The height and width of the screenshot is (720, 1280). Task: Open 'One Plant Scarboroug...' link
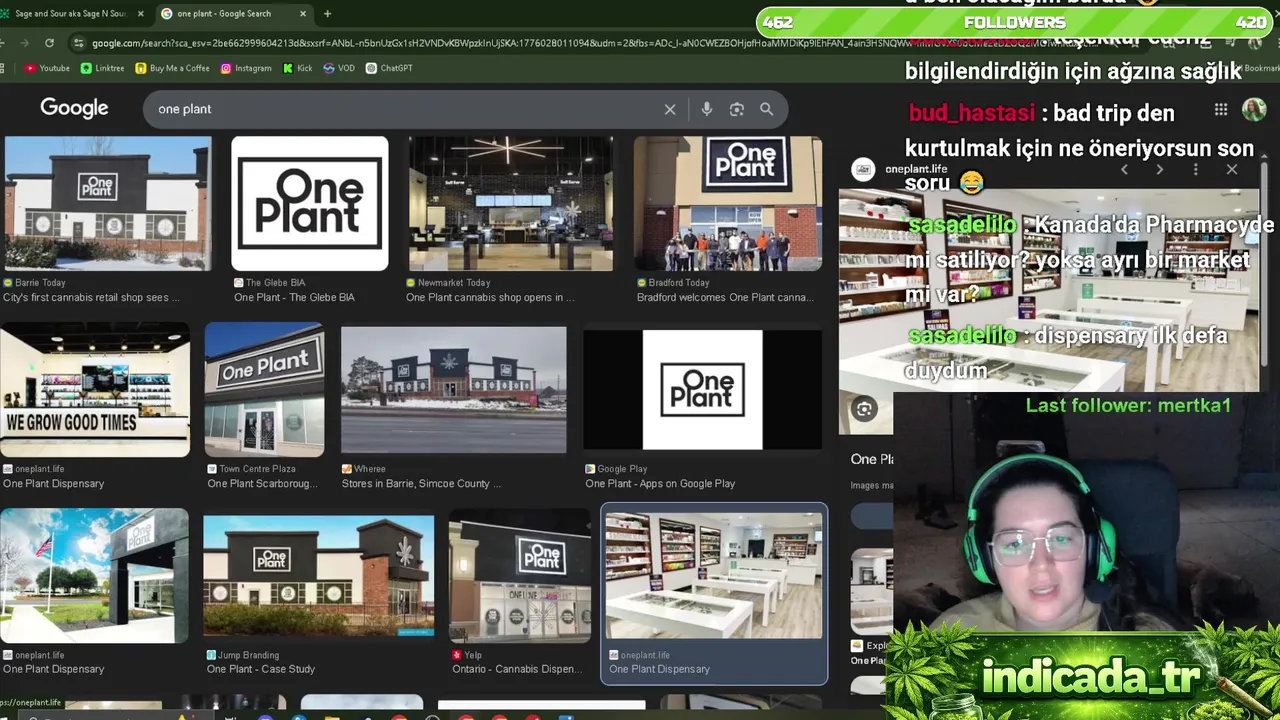262,483
